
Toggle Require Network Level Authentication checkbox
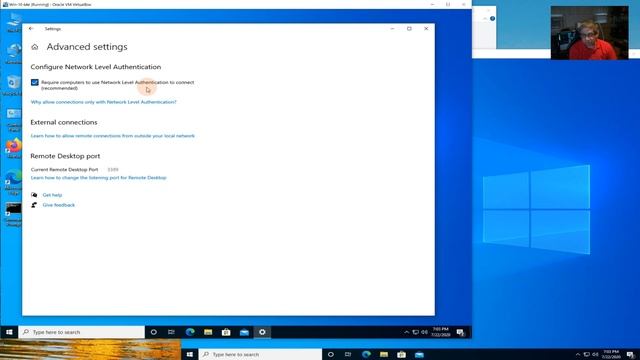[35, 82]
